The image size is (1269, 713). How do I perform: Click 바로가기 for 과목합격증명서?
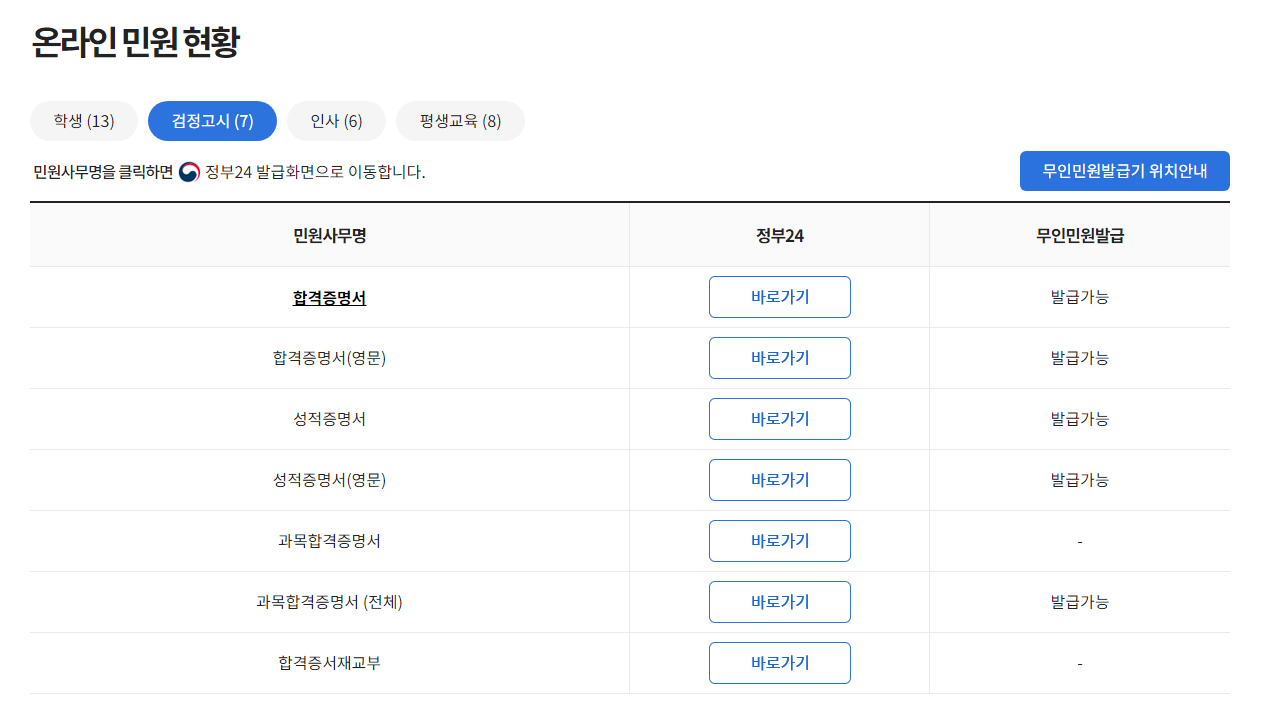pos(779,540)
